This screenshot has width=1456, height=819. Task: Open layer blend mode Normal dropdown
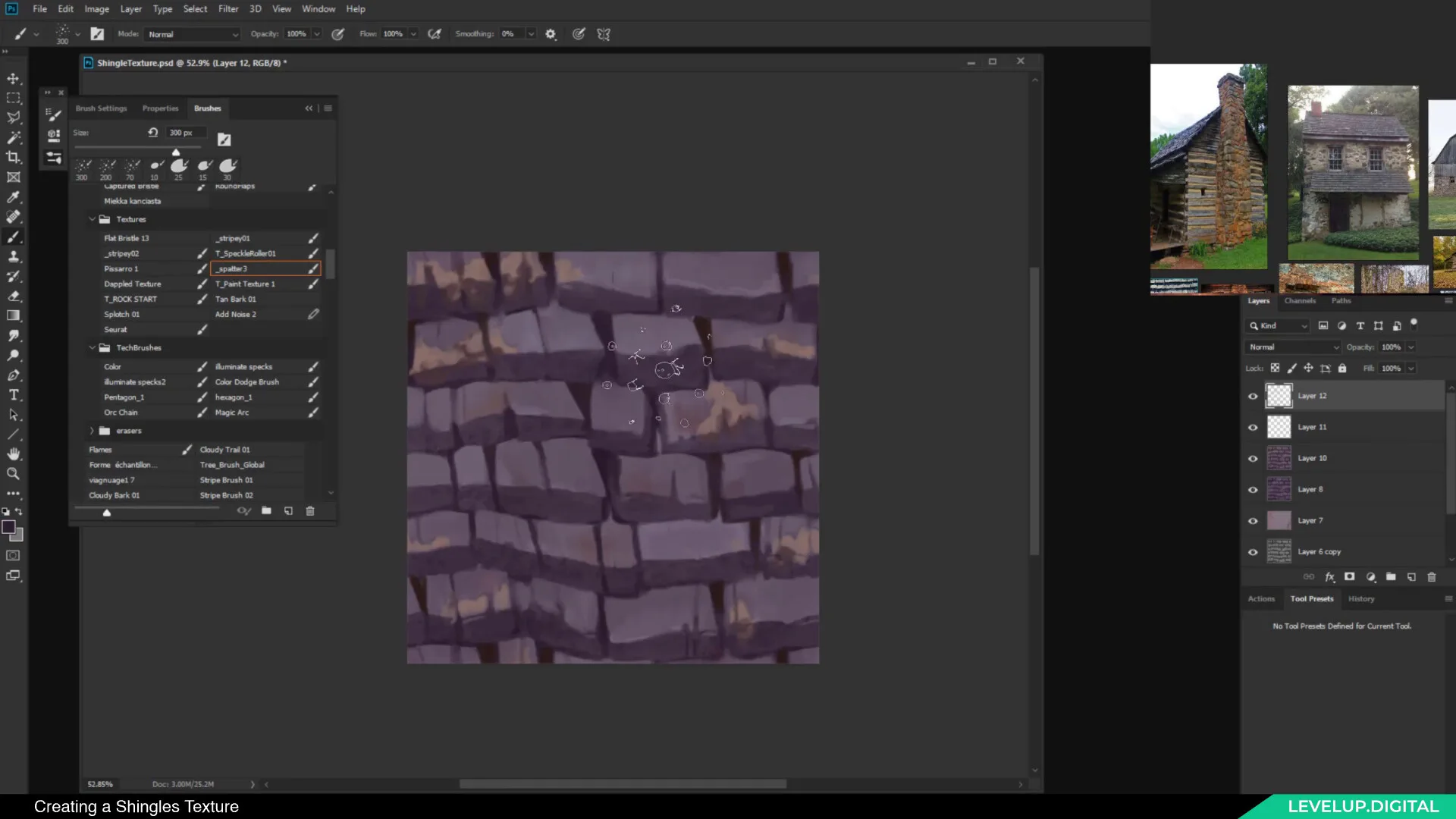point(1294,347)
